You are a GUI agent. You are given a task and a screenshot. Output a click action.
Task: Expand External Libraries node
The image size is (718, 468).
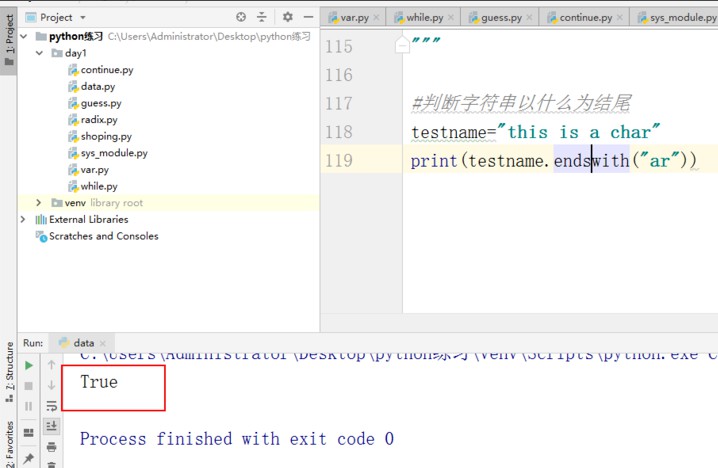(x=23, y=219)
